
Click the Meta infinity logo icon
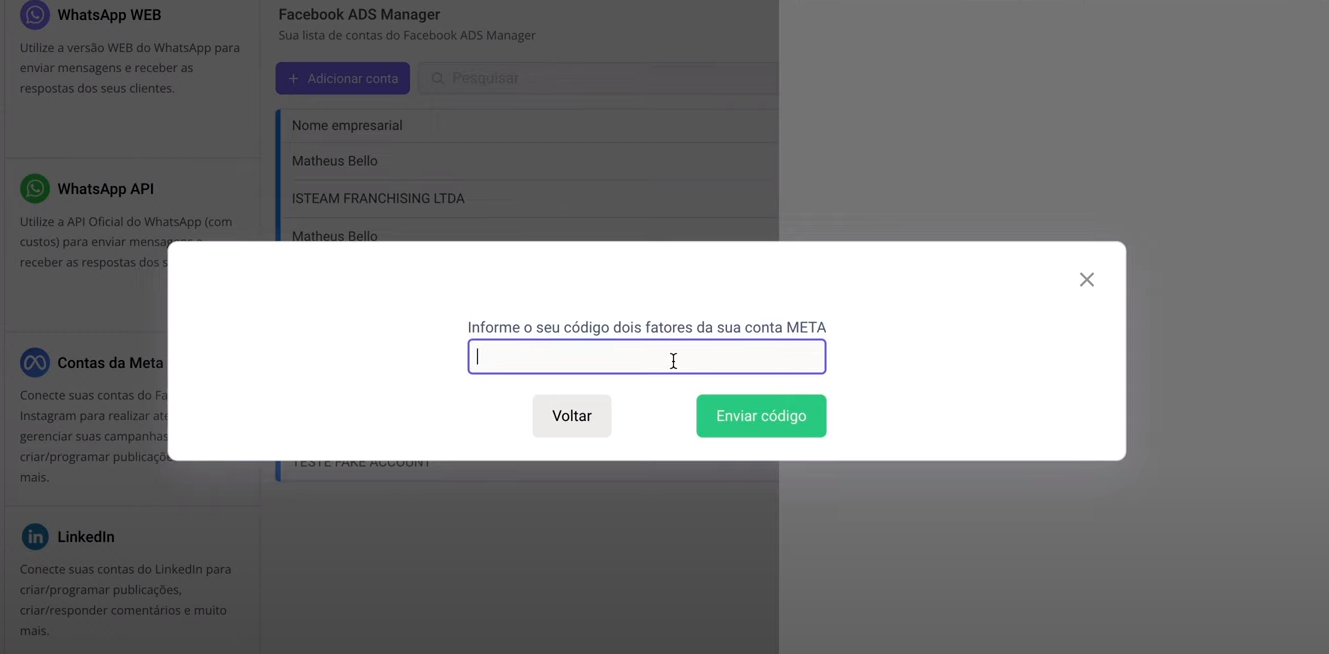click(x=35, y=362)
